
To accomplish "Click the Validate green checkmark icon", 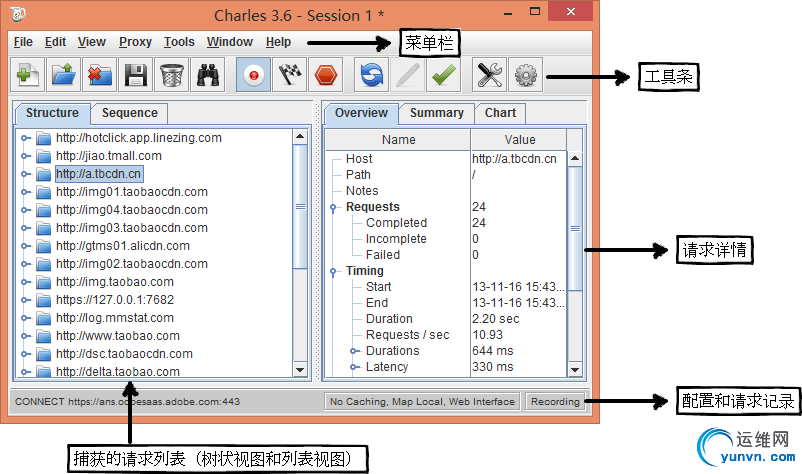I will (x=443, y=75).
